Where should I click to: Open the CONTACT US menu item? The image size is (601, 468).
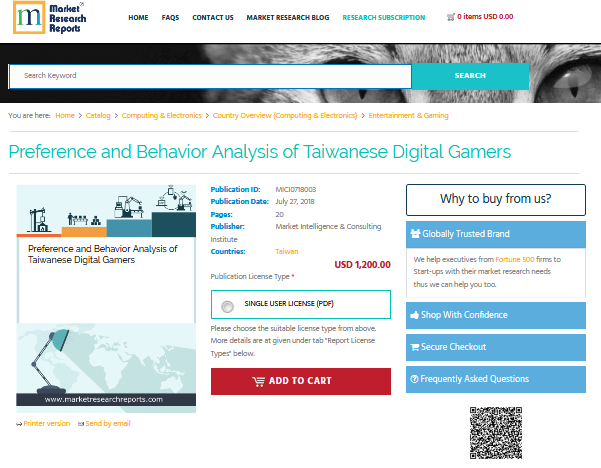[x=213, y=18]
